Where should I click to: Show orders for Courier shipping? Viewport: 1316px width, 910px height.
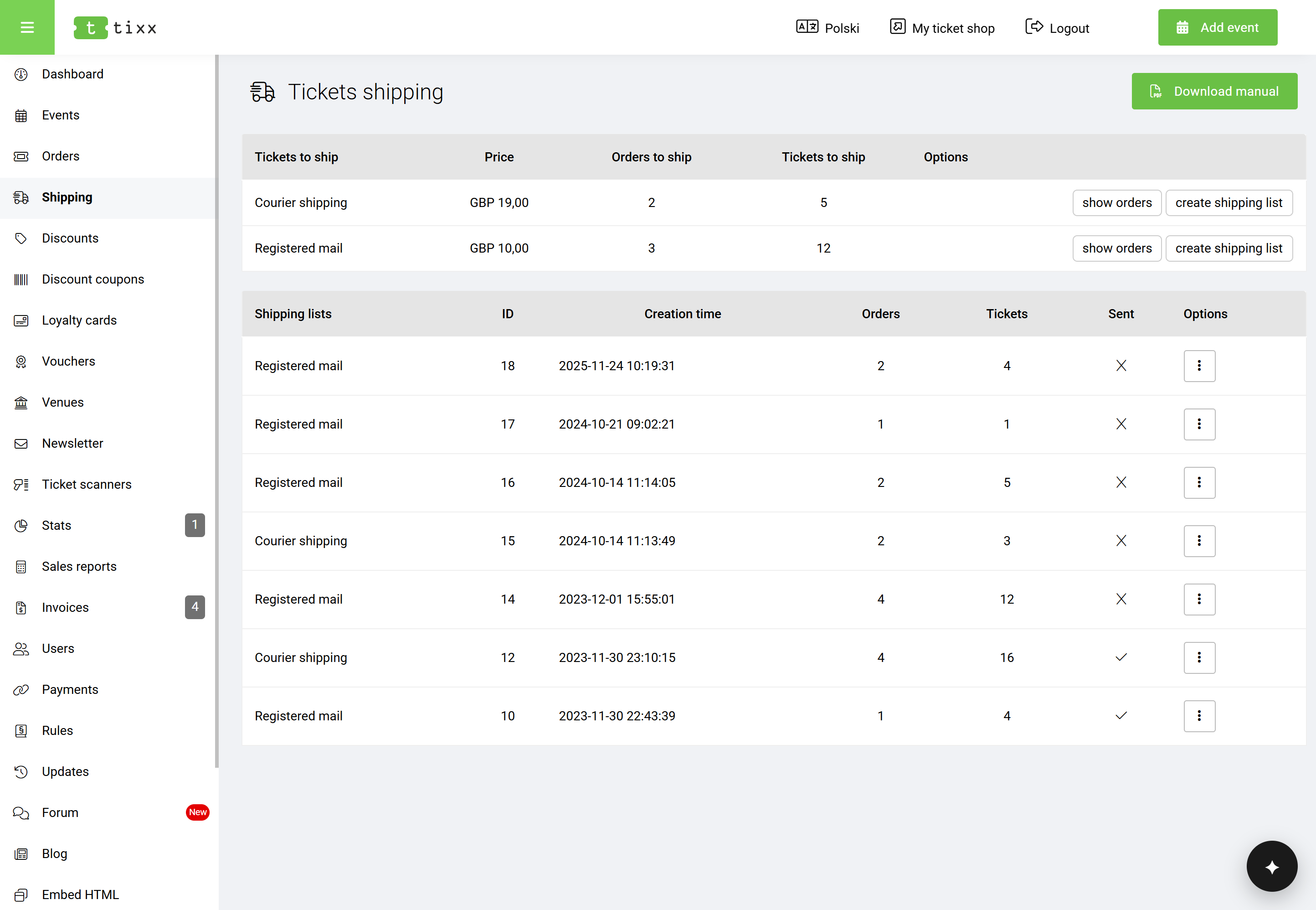click(1116, 203)
